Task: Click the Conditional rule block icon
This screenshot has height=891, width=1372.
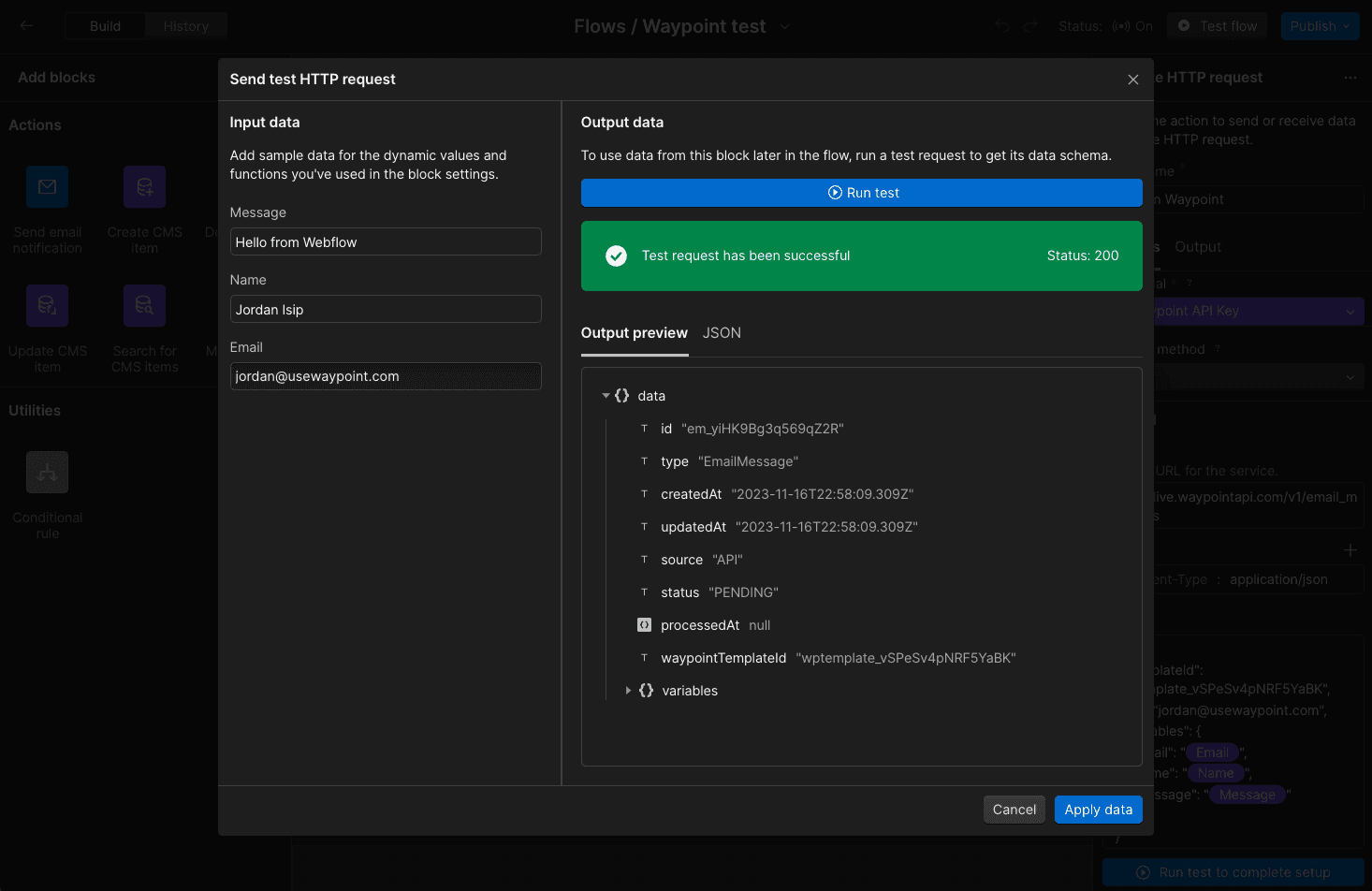Action: pyautogui.click(x=47, y=473)
